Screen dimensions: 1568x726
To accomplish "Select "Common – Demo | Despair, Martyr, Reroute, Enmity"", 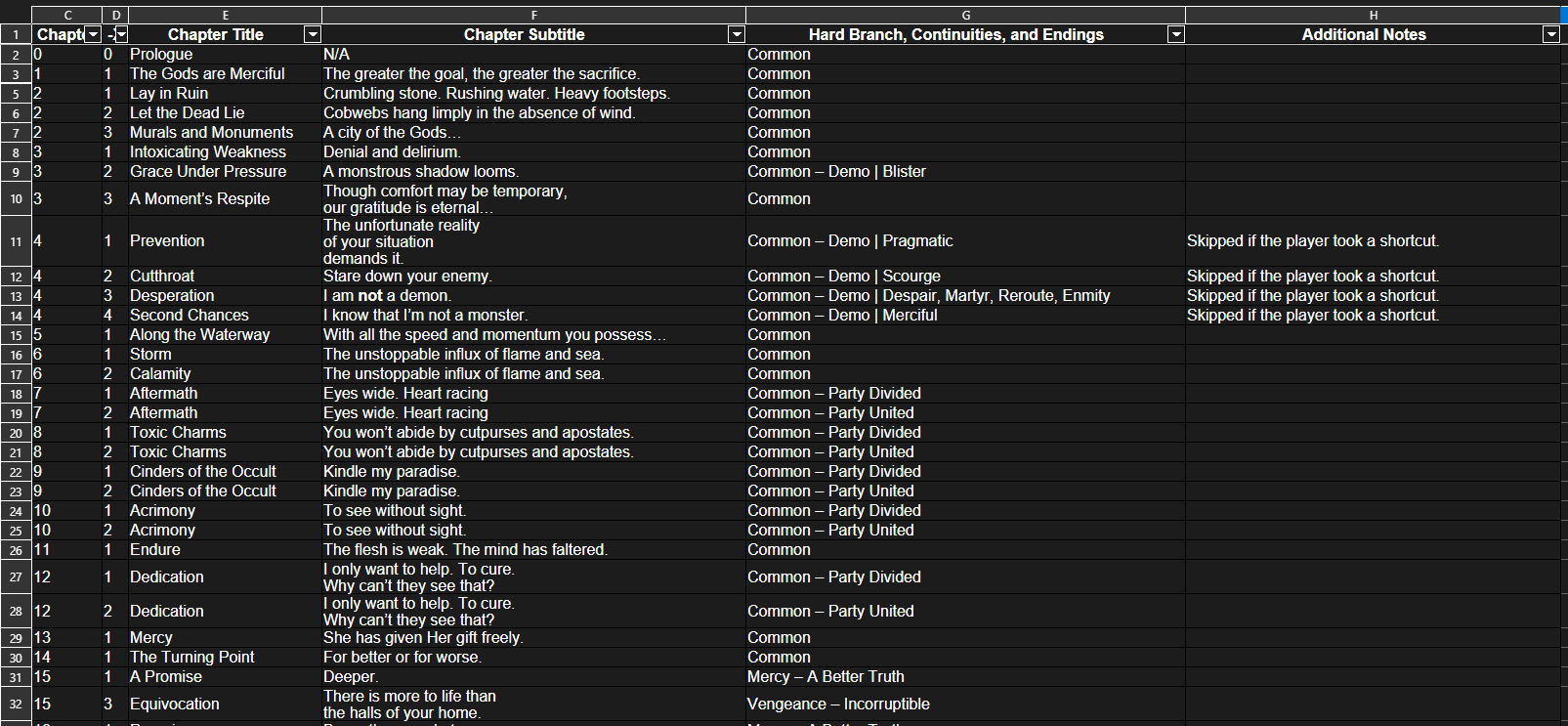I will pyautogui.click(x=966, y=296).
